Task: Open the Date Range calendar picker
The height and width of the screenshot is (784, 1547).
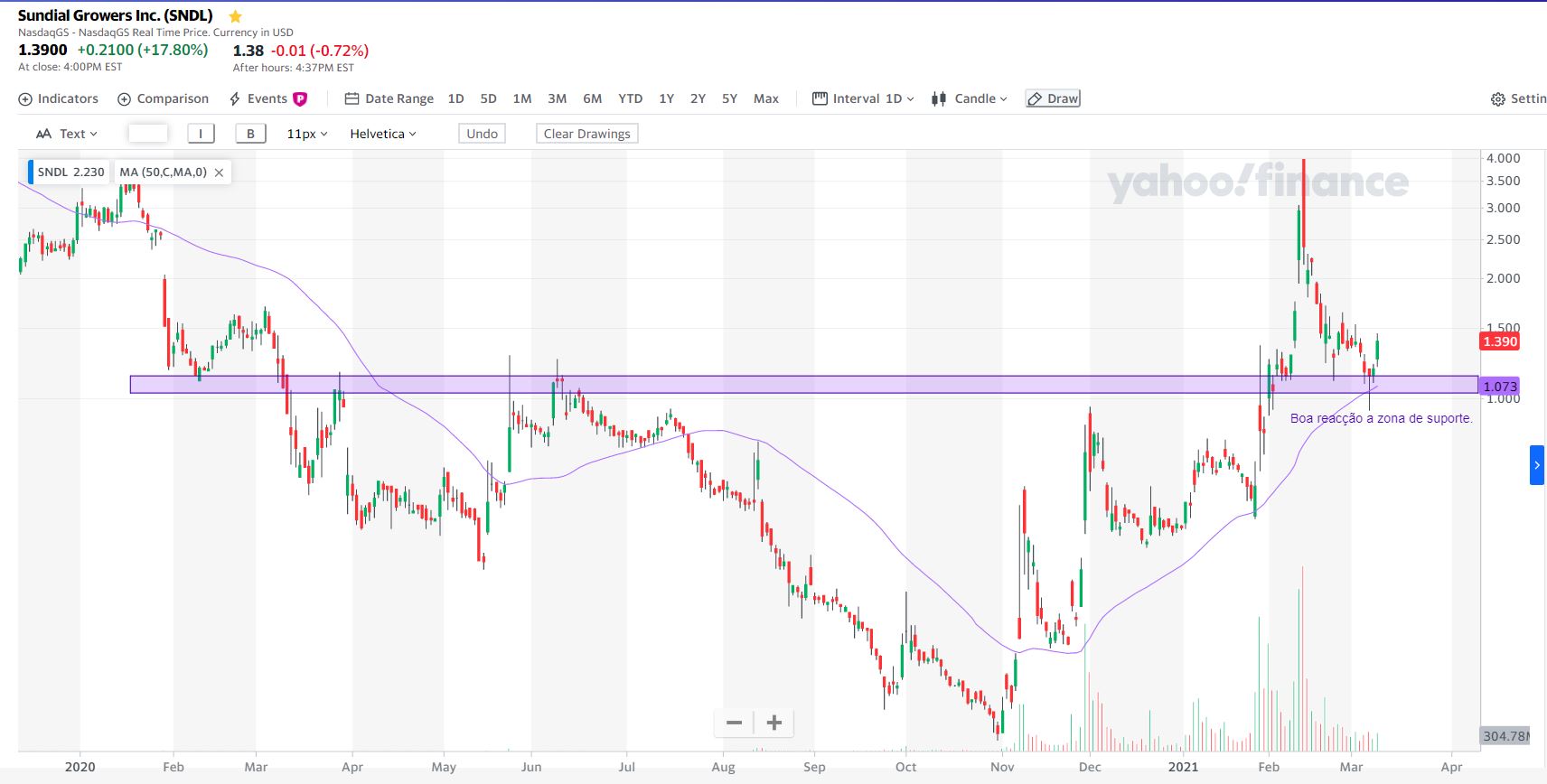Action: tap(389, 98)
